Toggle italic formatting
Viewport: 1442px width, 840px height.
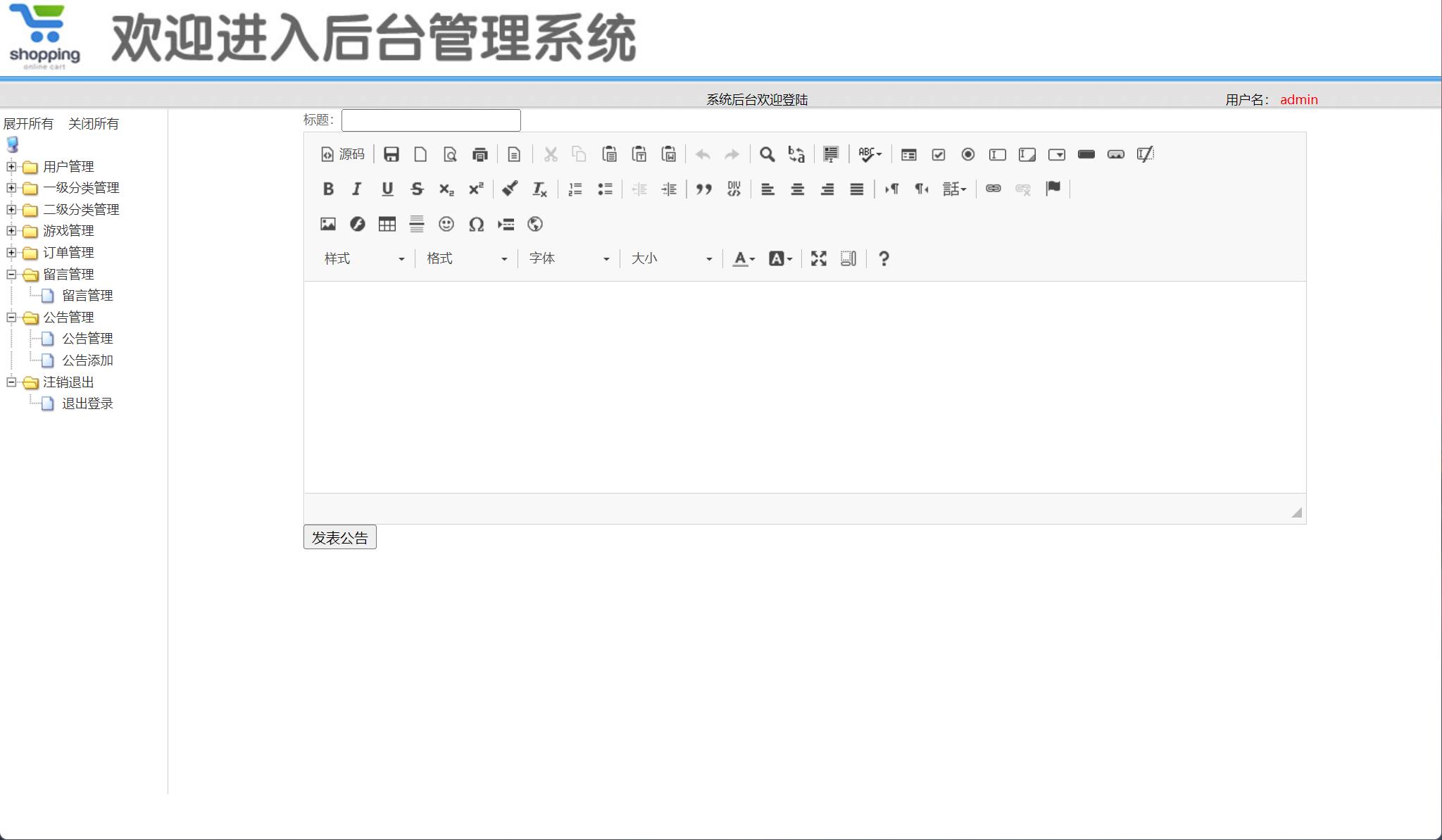[x=357, y=189]
